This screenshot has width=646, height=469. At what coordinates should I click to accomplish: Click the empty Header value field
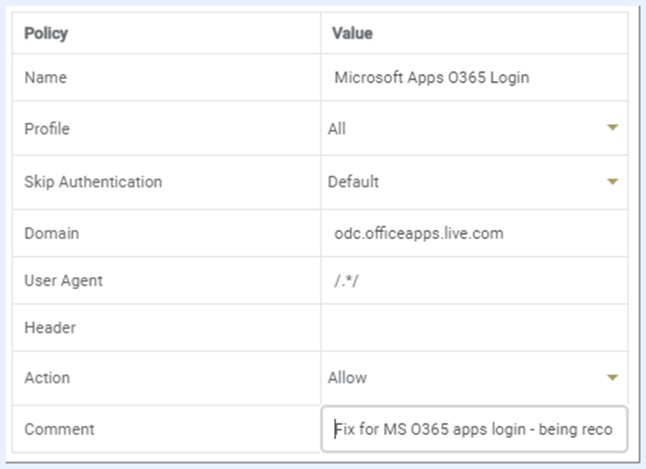pos(474,328)
